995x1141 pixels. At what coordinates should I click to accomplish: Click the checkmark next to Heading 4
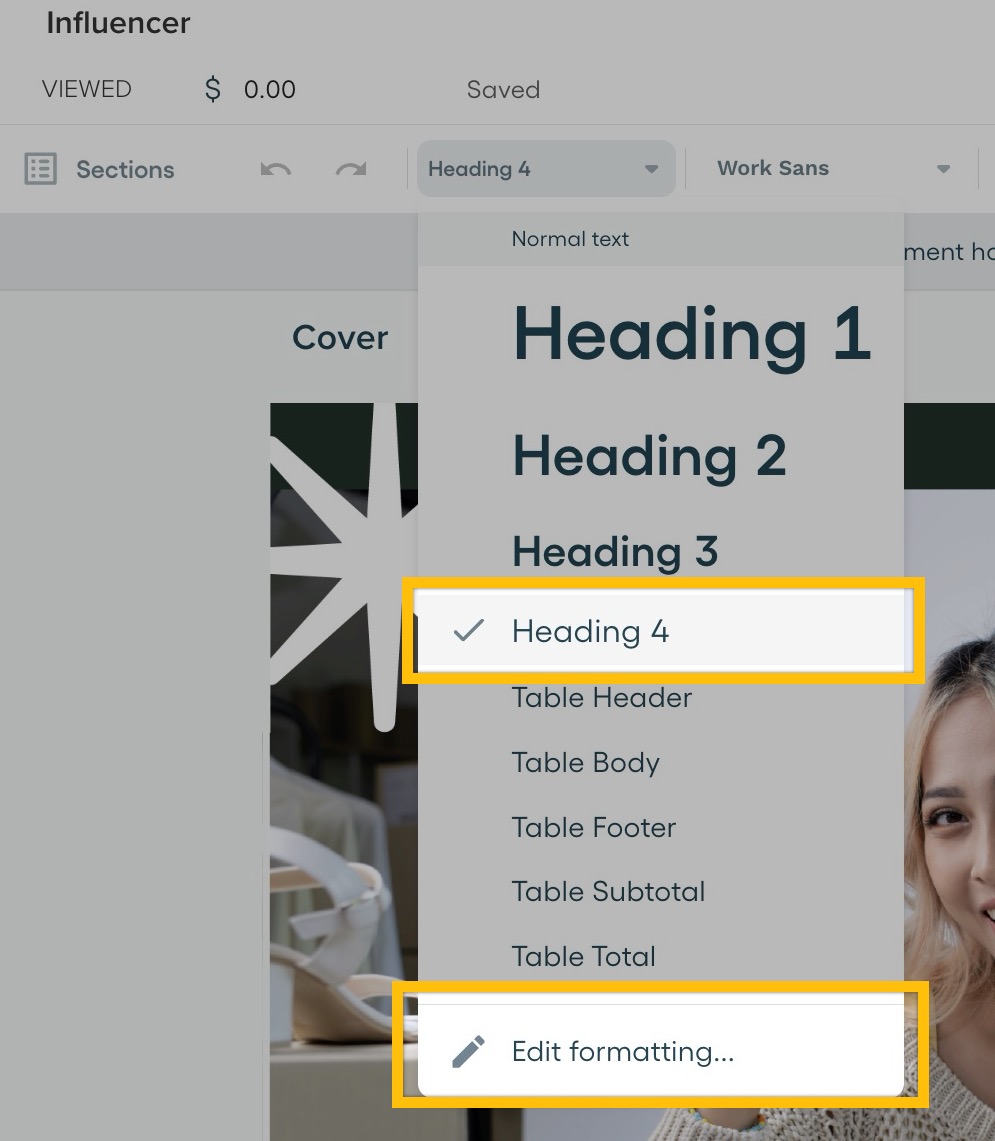click(x=468, y=630)
